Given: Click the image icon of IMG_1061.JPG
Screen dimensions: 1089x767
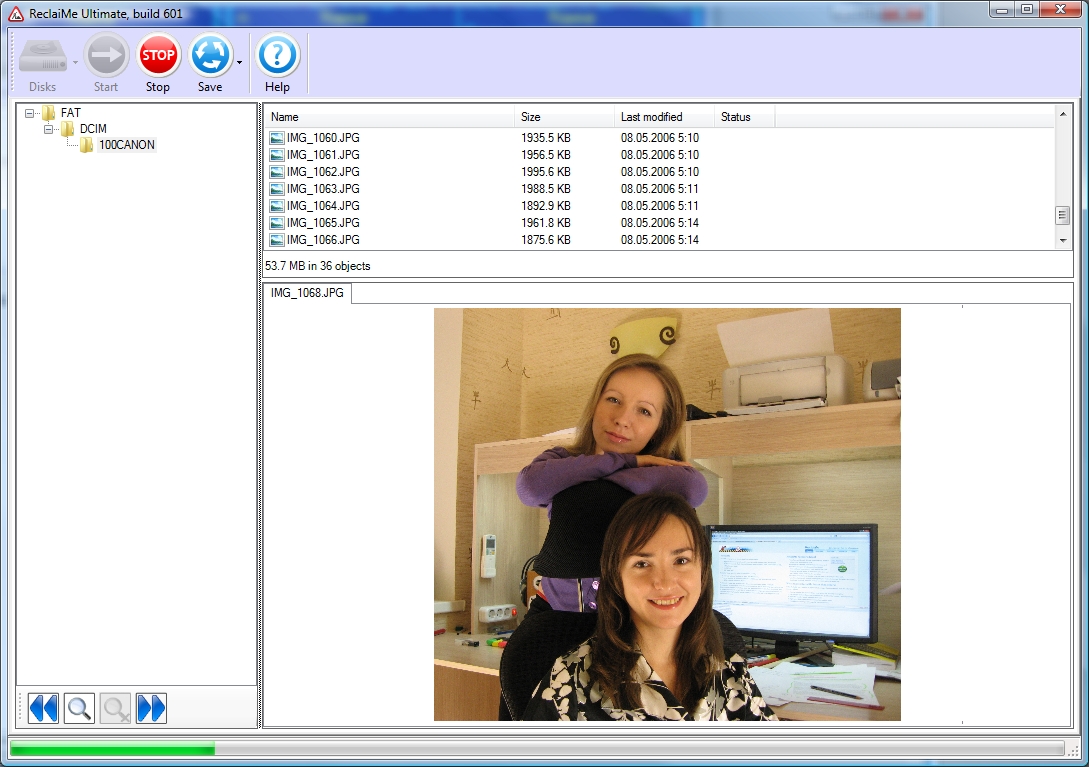Looking at the screenshot, I should pos(277,155).
